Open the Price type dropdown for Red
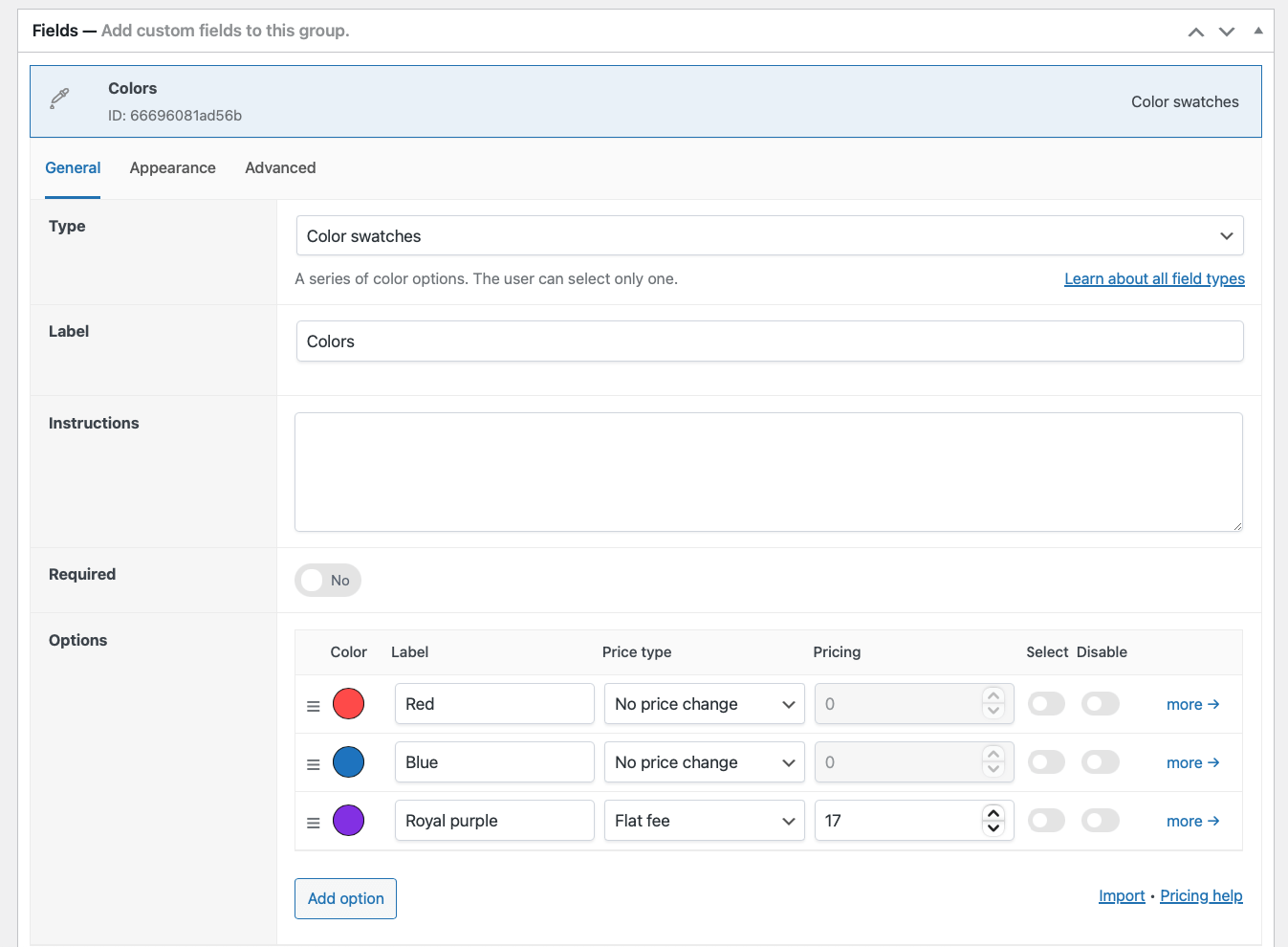 click(x=704, y=703)
